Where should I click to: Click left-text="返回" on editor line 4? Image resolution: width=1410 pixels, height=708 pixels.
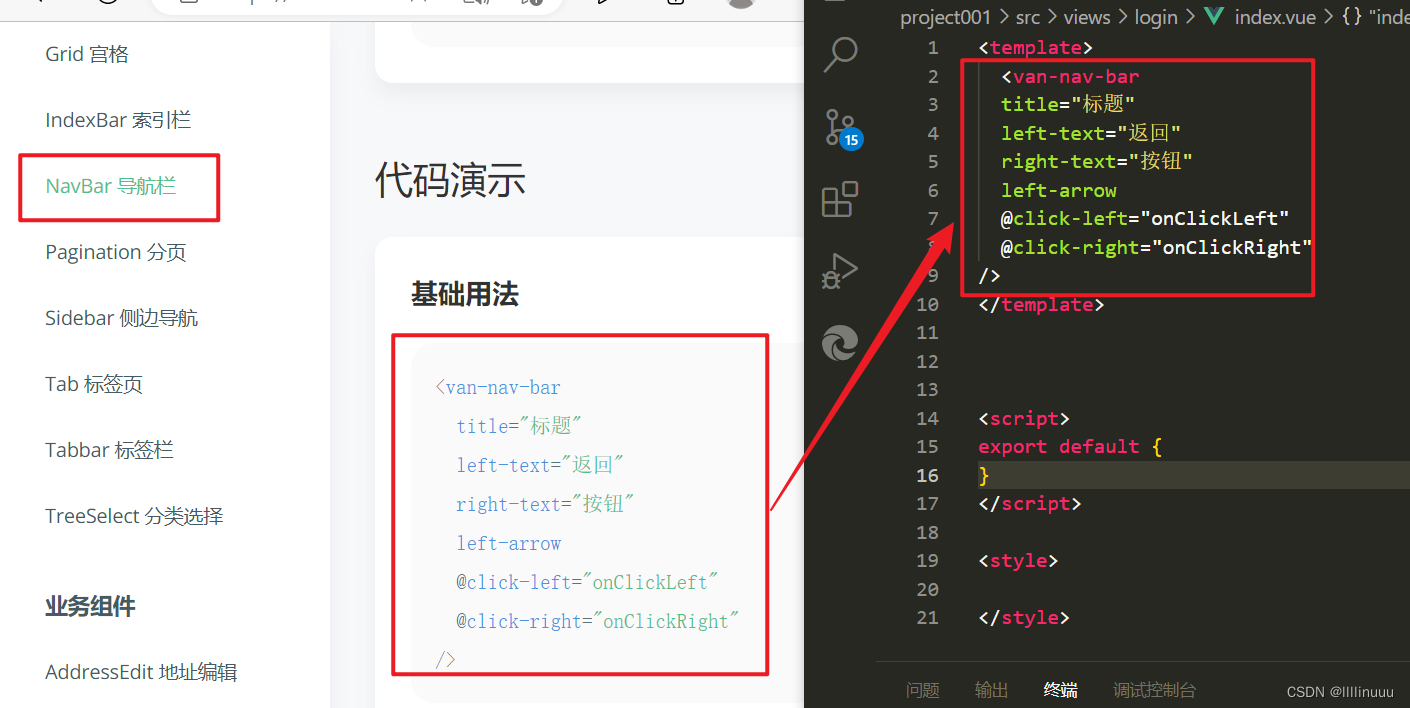click(1091, 133)
